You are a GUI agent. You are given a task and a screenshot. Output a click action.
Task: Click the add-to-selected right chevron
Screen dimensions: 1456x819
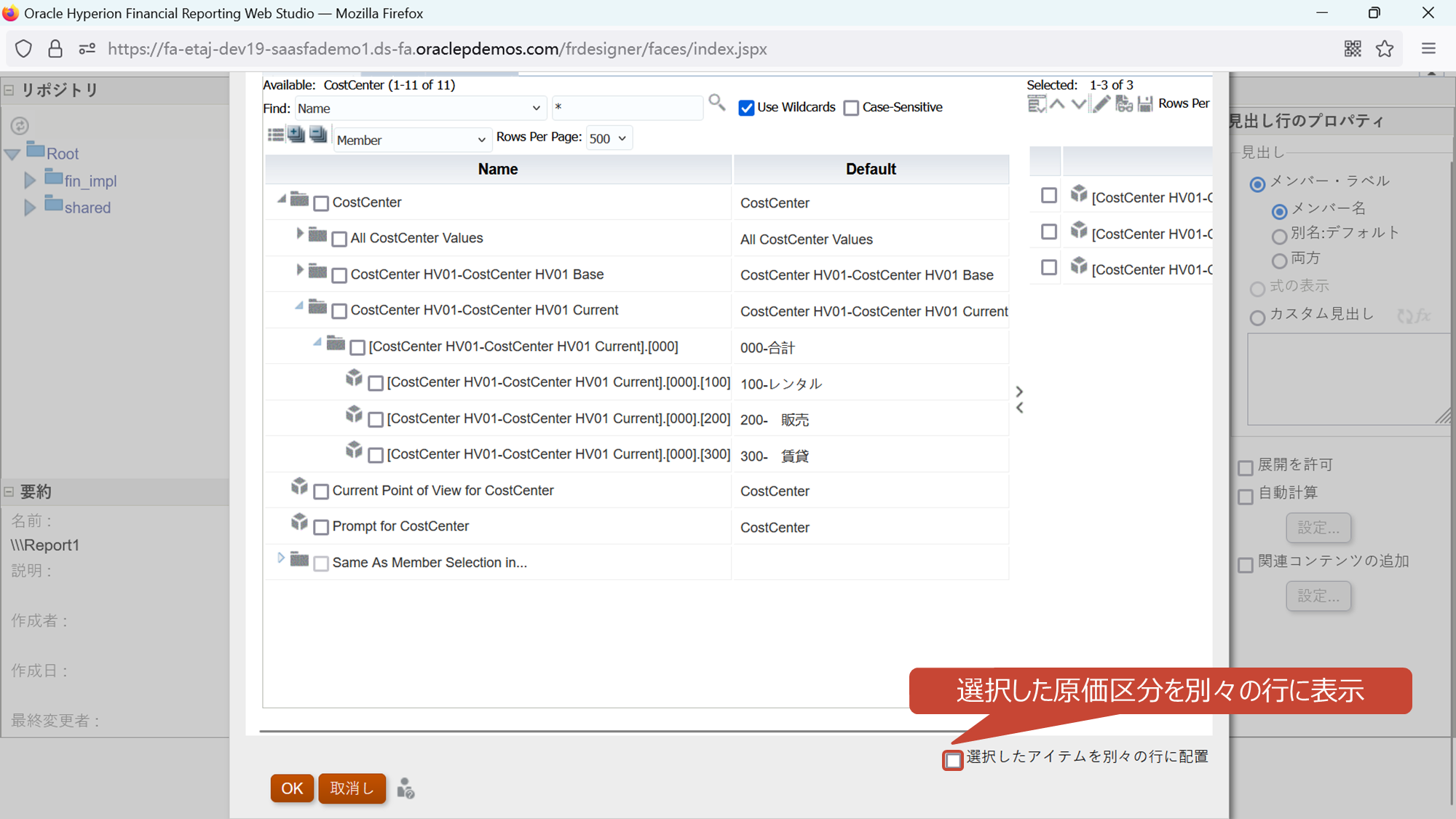pos(1019,392)
